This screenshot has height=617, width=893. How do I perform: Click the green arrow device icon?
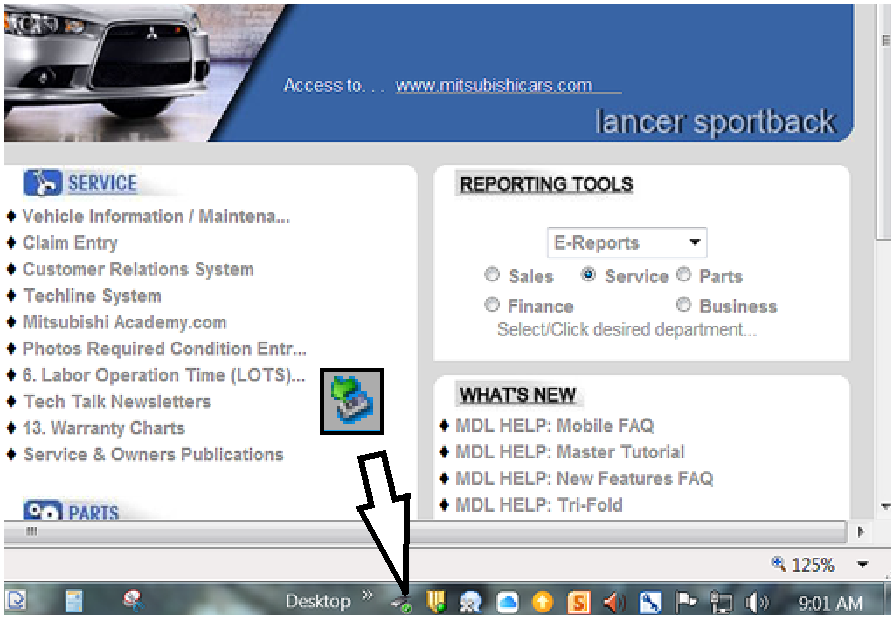[350, 401]
